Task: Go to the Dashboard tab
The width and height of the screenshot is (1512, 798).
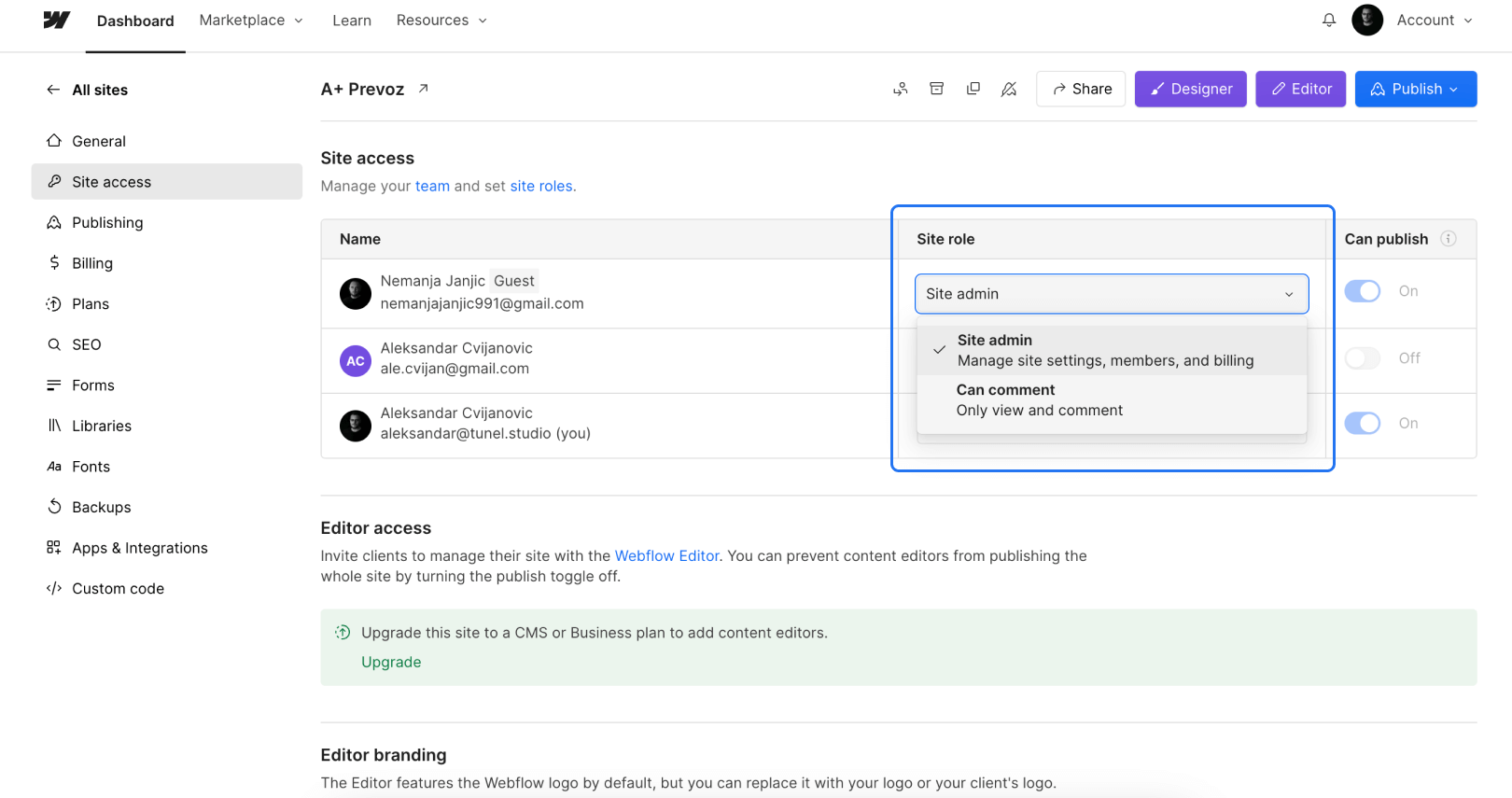Action: click(x=135, y=21)
